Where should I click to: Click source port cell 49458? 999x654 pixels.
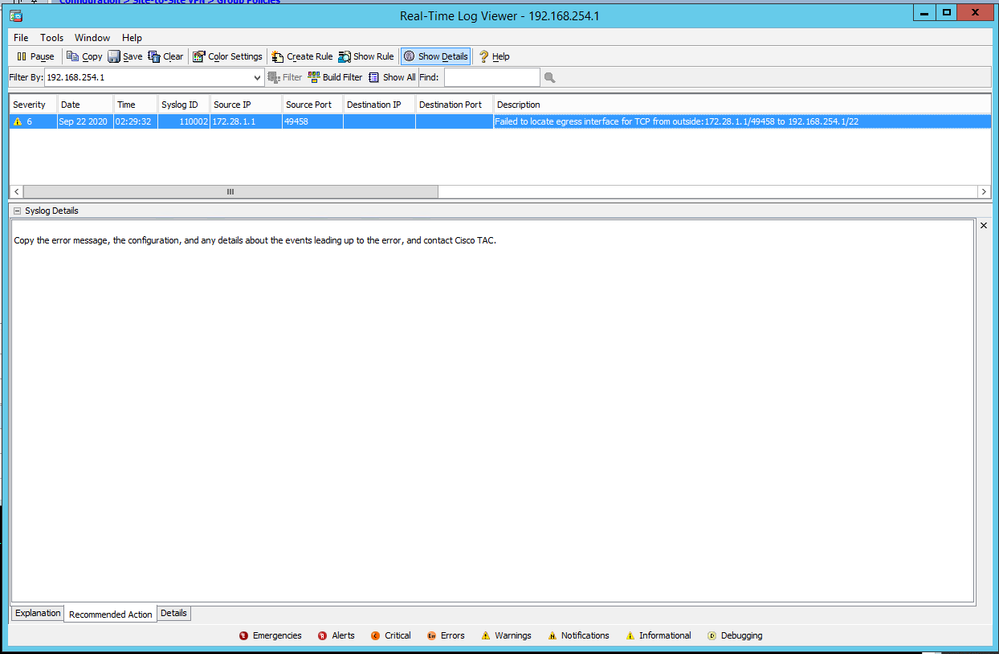(x=312, y=121)
